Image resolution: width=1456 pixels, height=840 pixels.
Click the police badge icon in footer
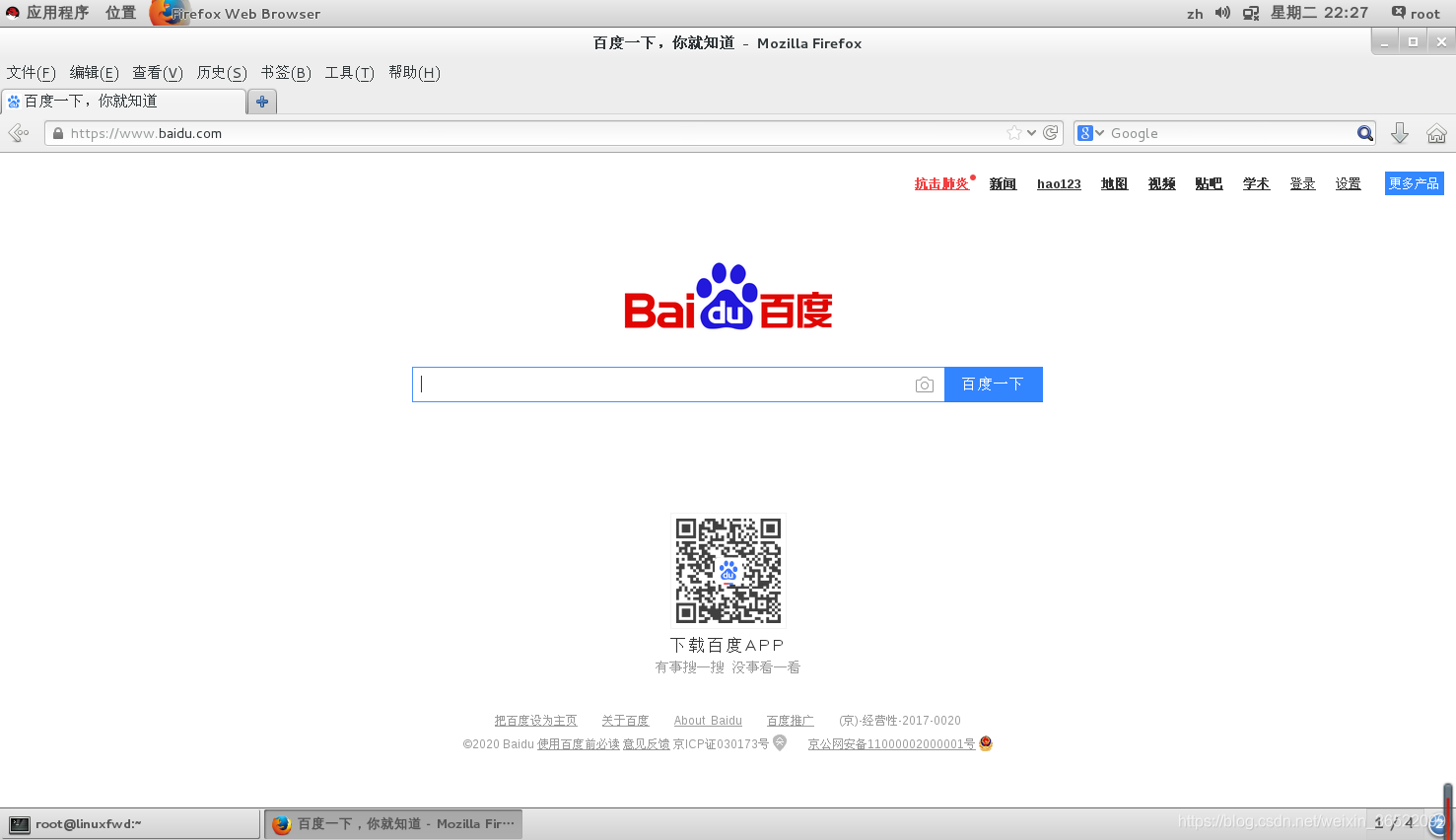pos(986,743)
